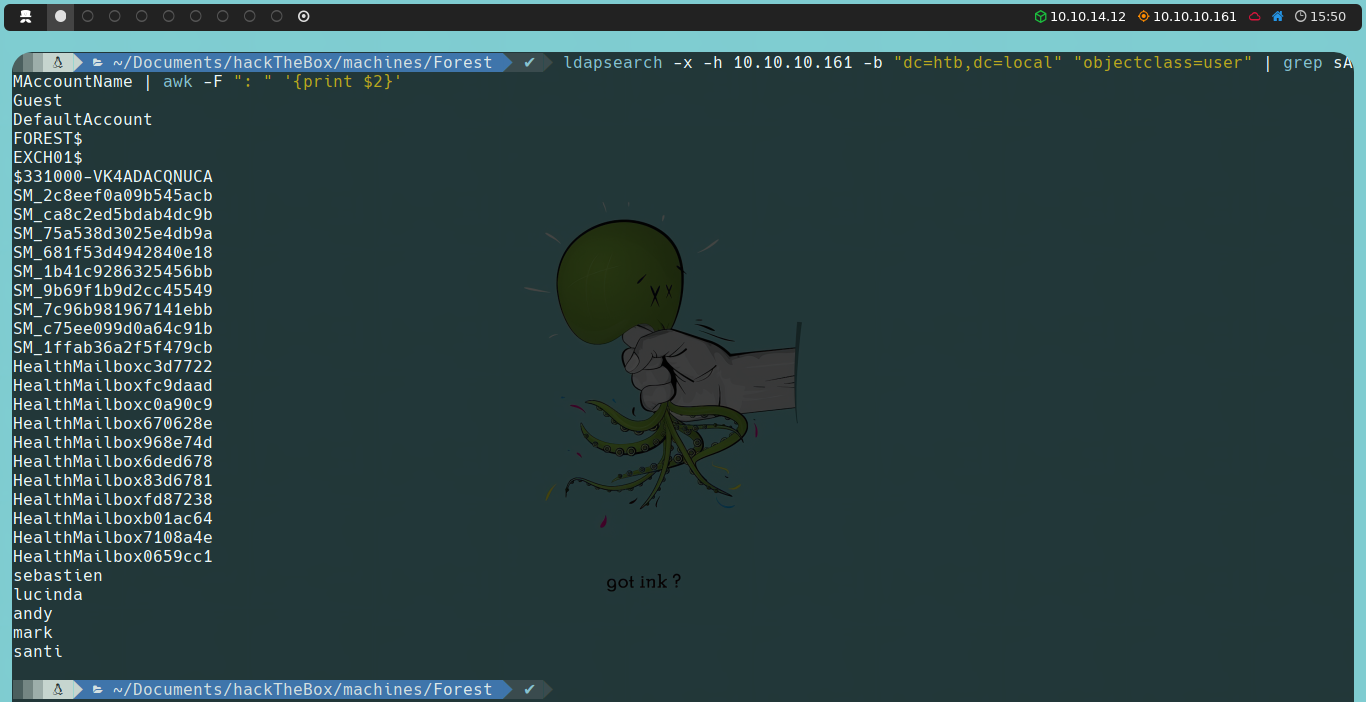This screenshot has width=1366, height=702.
Task: Select the andy username line
Action: tap(33, 613)
